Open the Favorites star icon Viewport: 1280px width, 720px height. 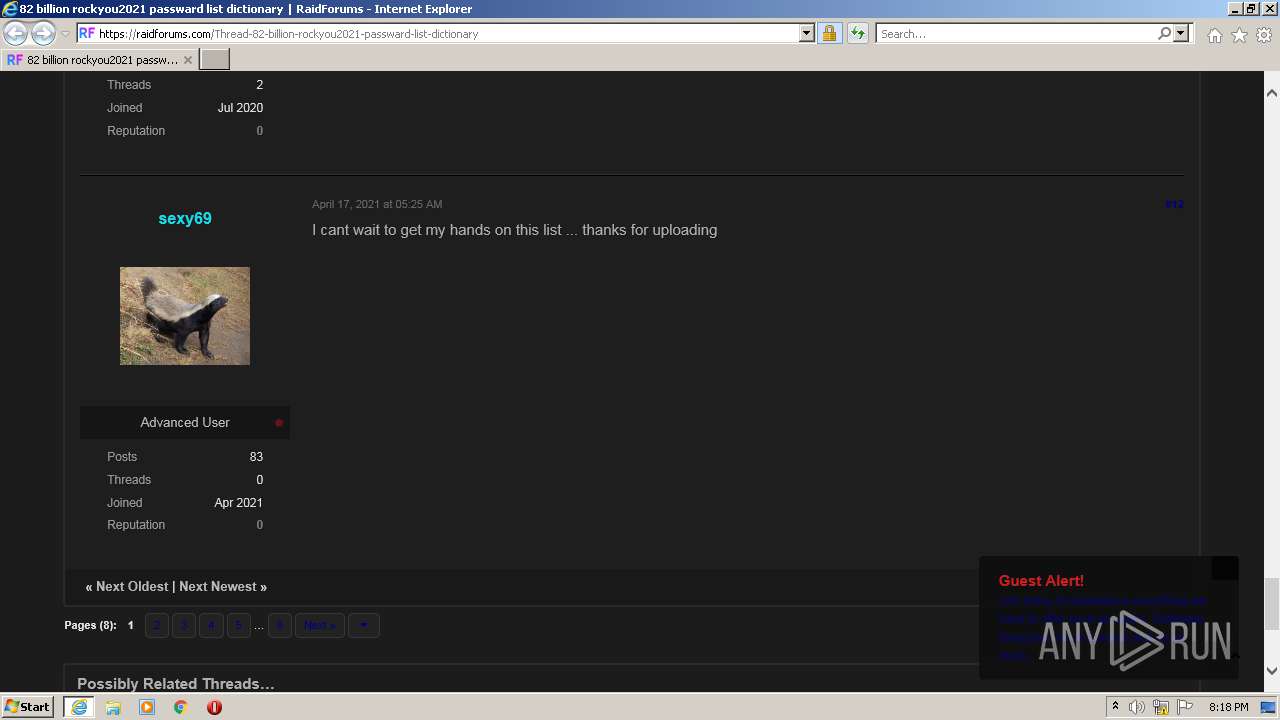tap(1239, 35)
